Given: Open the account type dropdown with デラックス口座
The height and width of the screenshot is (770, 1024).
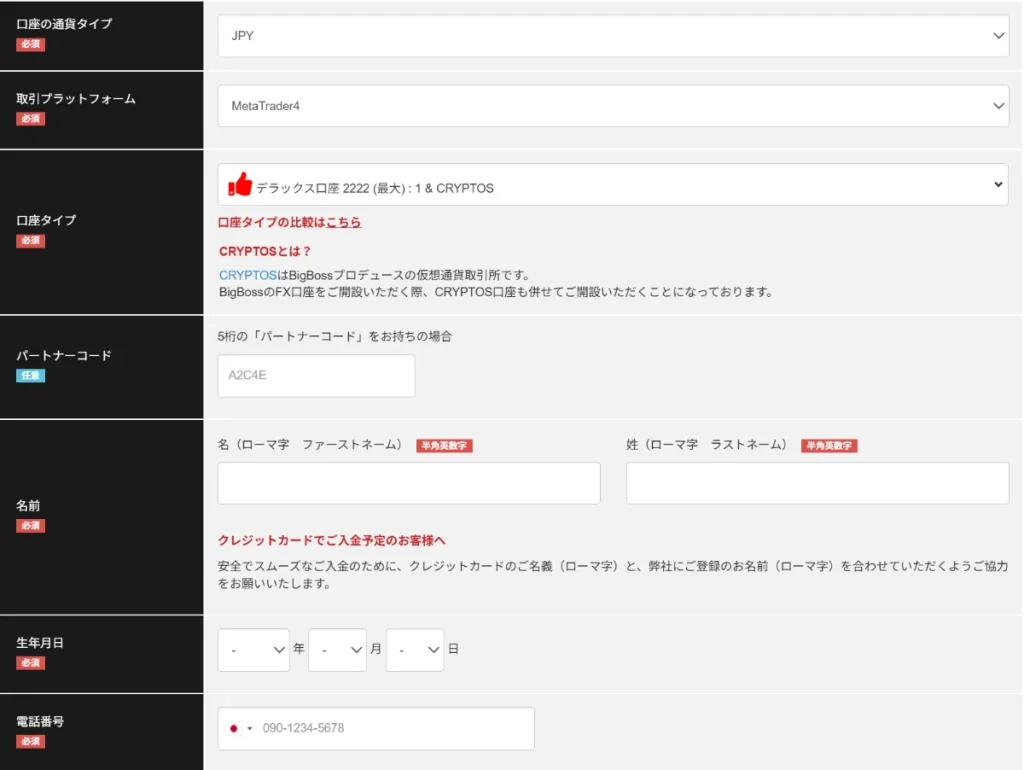Looking at the screenshot, I should click(613, 185).
